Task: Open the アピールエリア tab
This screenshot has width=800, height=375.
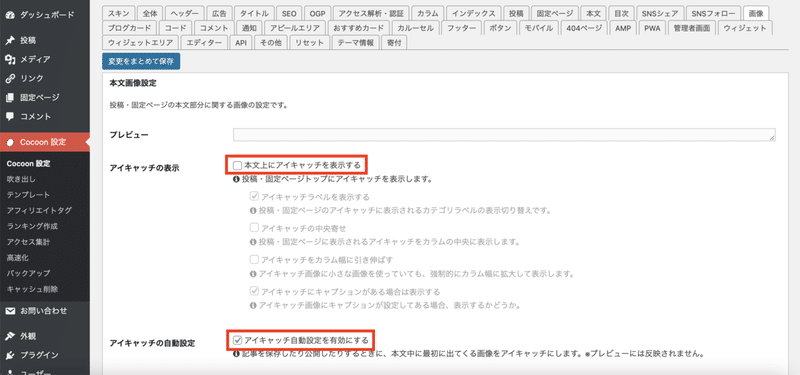Action: pos(295,28)
